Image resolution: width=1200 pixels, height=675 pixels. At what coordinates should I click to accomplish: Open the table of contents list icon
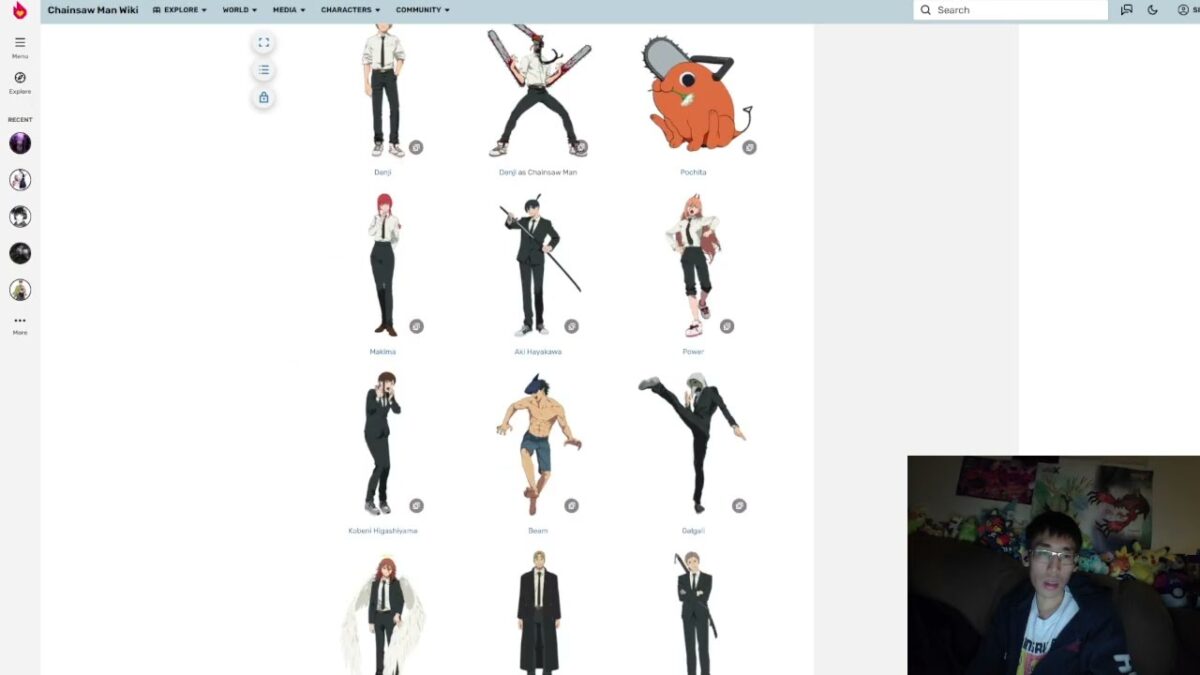pos(263,70)
